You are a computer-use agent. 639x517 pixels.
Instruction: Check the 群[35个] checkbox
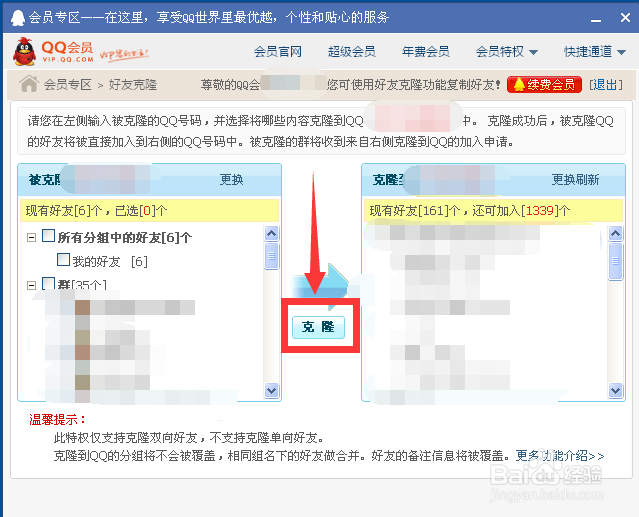(x=48, y=284)
